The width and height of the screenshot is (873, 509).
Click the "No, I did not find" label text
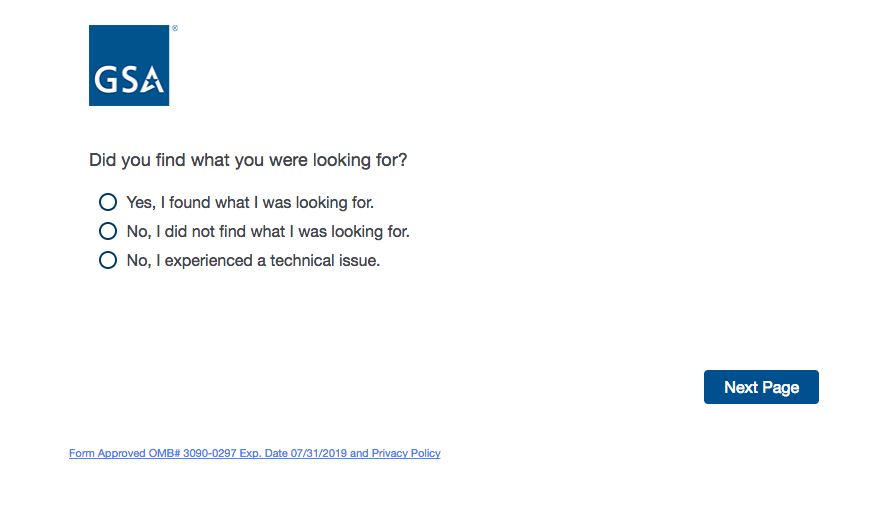click(268, 232)
